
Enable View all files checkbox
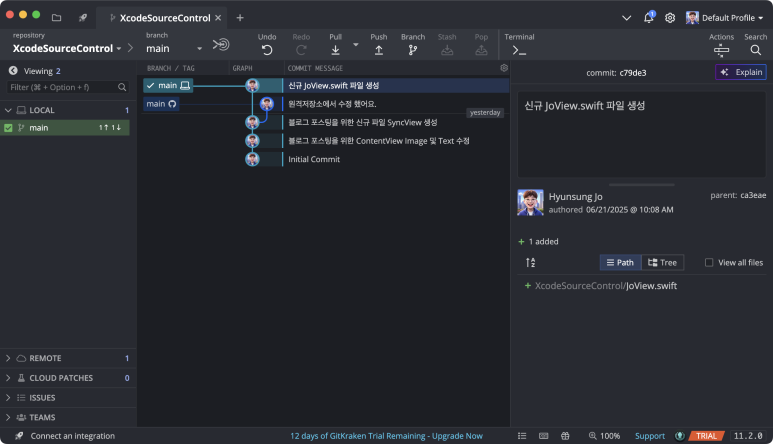click(709, 263)
